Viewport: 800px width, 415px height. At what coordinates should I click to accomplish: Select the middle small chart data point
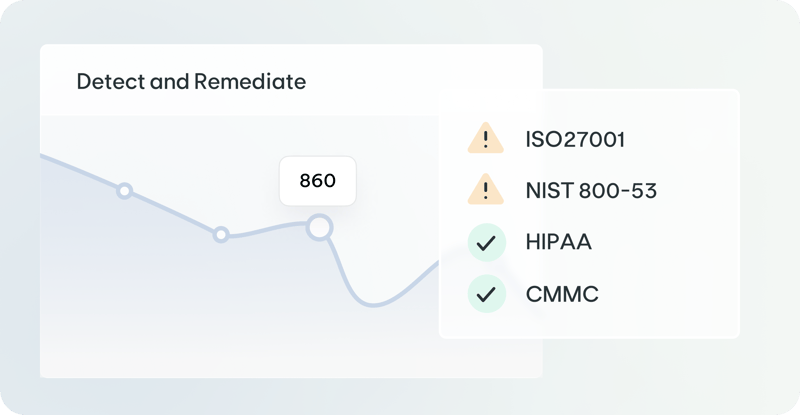point(221,234)
